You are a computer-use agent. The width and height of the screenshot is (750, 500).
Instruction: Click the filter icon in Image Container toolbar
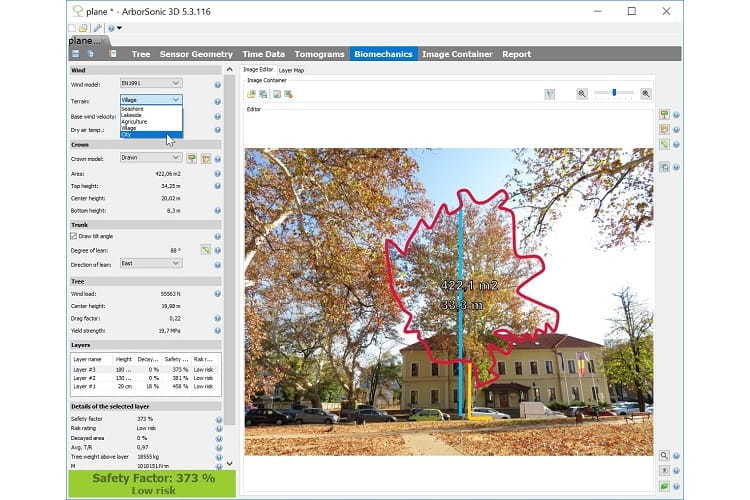[x=549, y=93]
